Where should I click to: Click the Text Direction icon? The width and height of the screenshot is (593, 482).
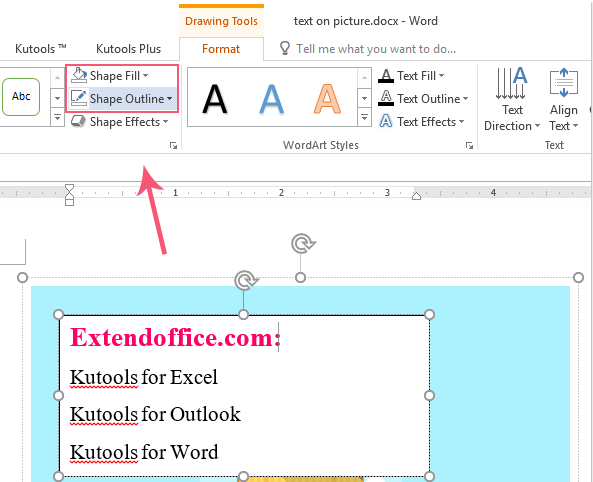point(512,83)
